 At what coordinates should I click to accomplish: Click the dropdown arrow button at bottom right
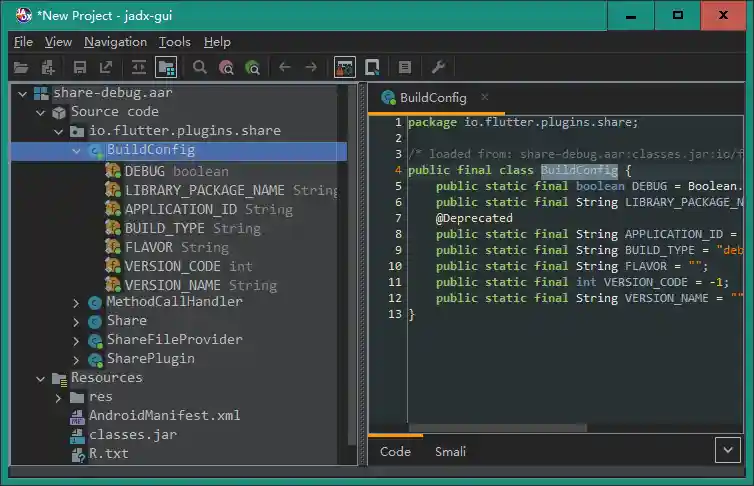[x=728, y=450]
